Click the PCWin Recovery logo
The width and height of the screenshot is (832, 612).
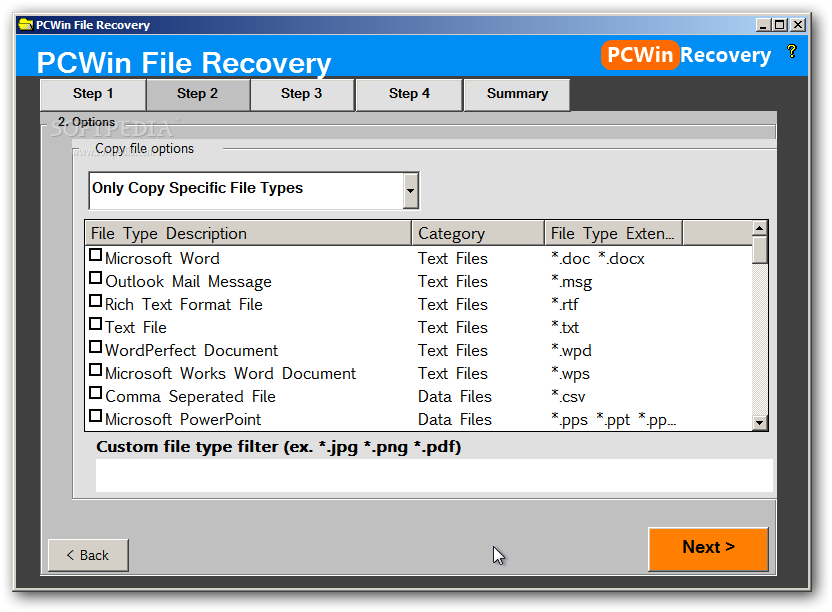(x=686, y=55)
